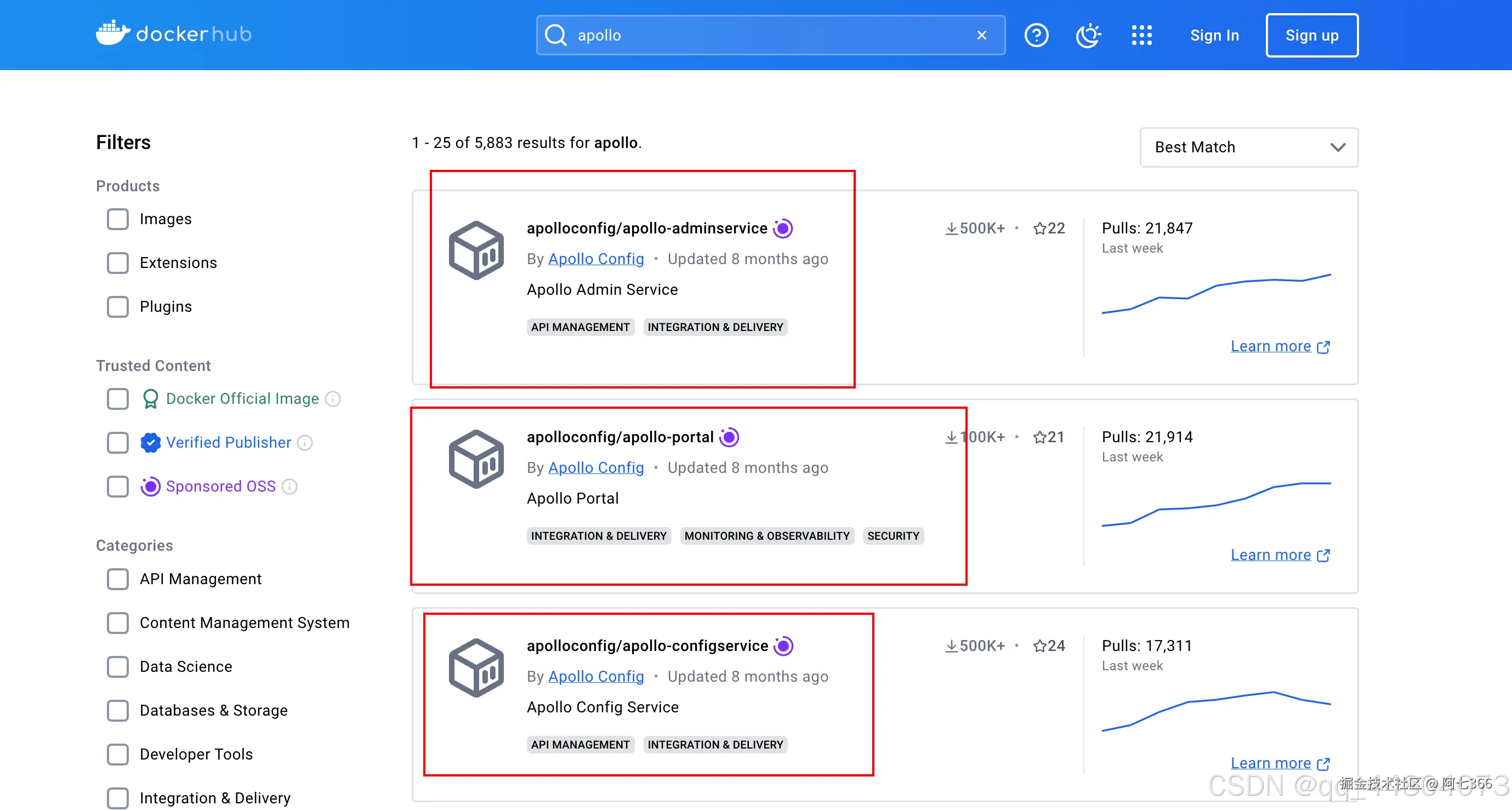The image size is (1512, 811).
Task: Click the Docker Hub whale logo
Action: [x=113, y=33]
